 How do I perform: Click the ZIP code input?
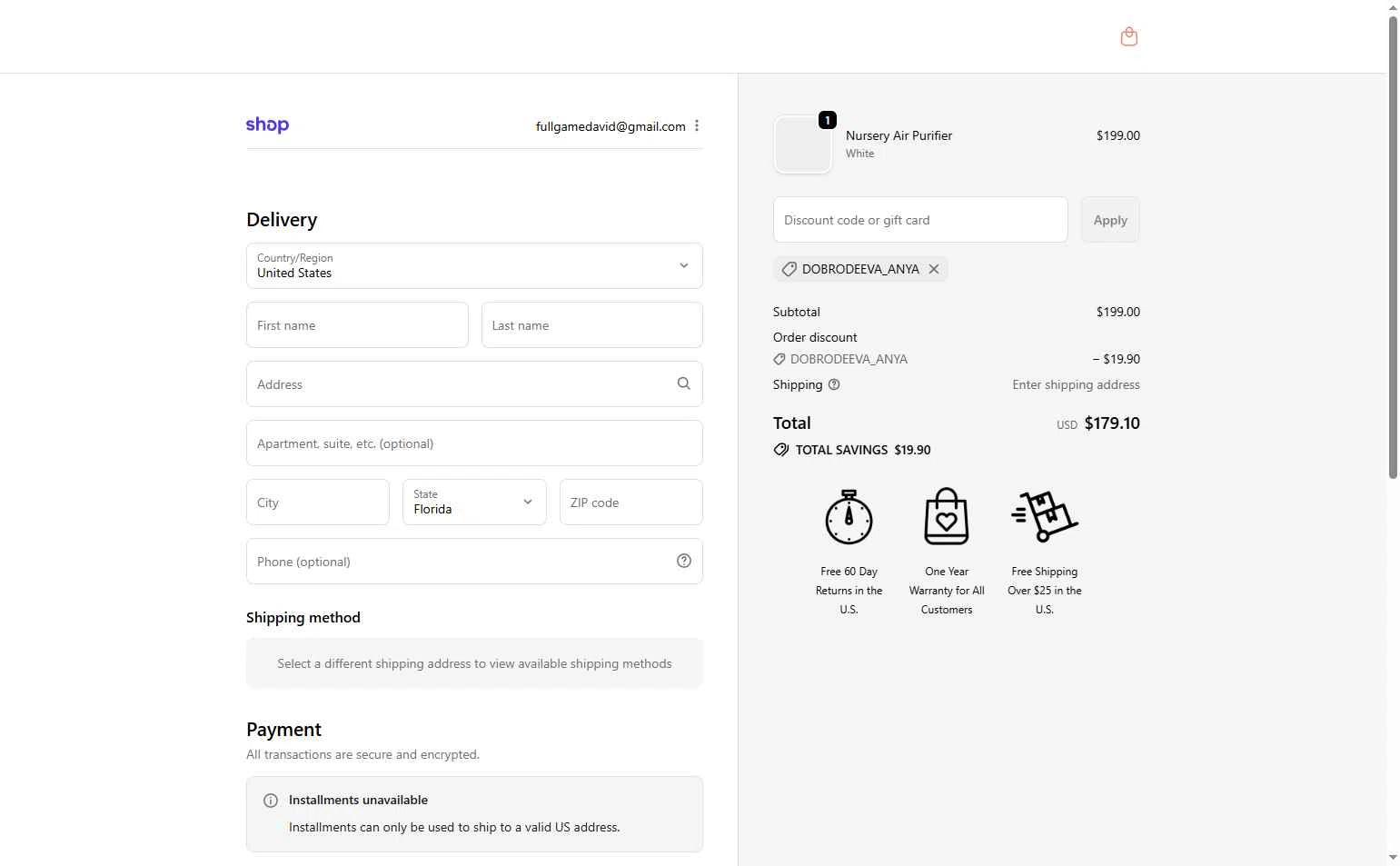630,503
